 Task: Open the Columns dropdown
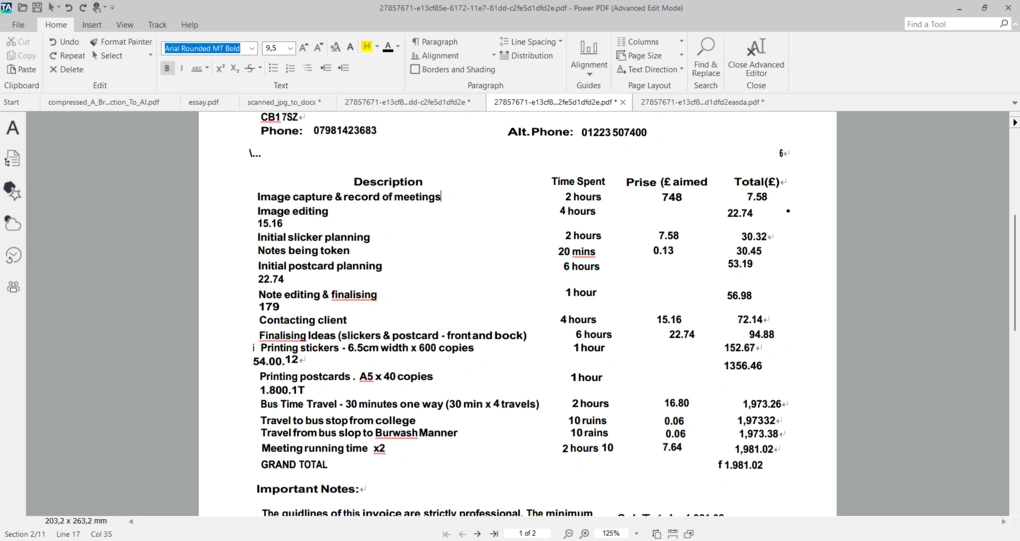(x=650, y=42)
